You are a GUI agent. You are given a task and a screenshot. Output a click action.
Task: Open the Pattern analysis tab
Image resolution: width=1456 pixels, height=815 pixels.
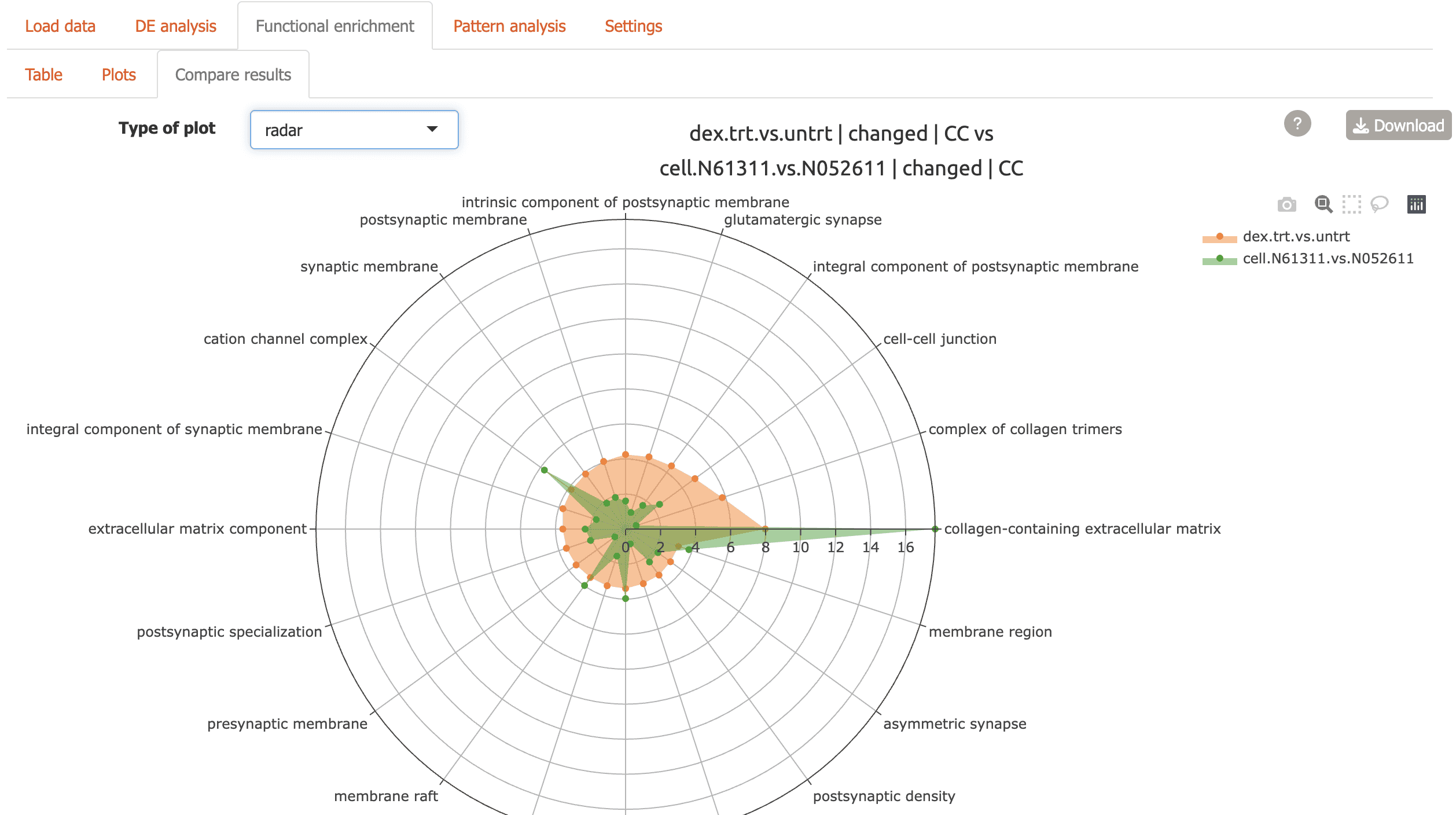pos(509,26)
